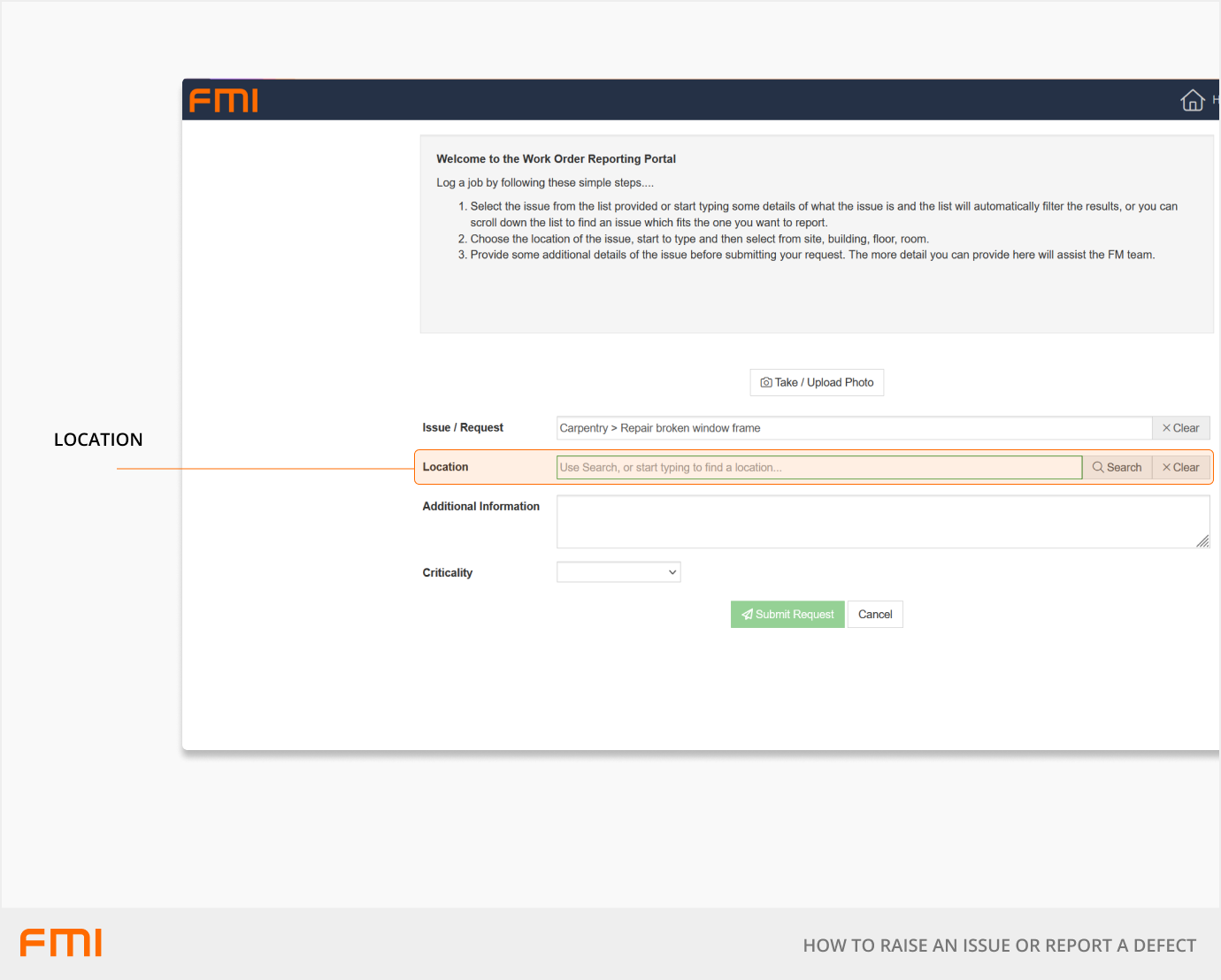Screen dimensions: 1221x980
Task: Clear the Issue / Request field
Action: point(1180,428)
